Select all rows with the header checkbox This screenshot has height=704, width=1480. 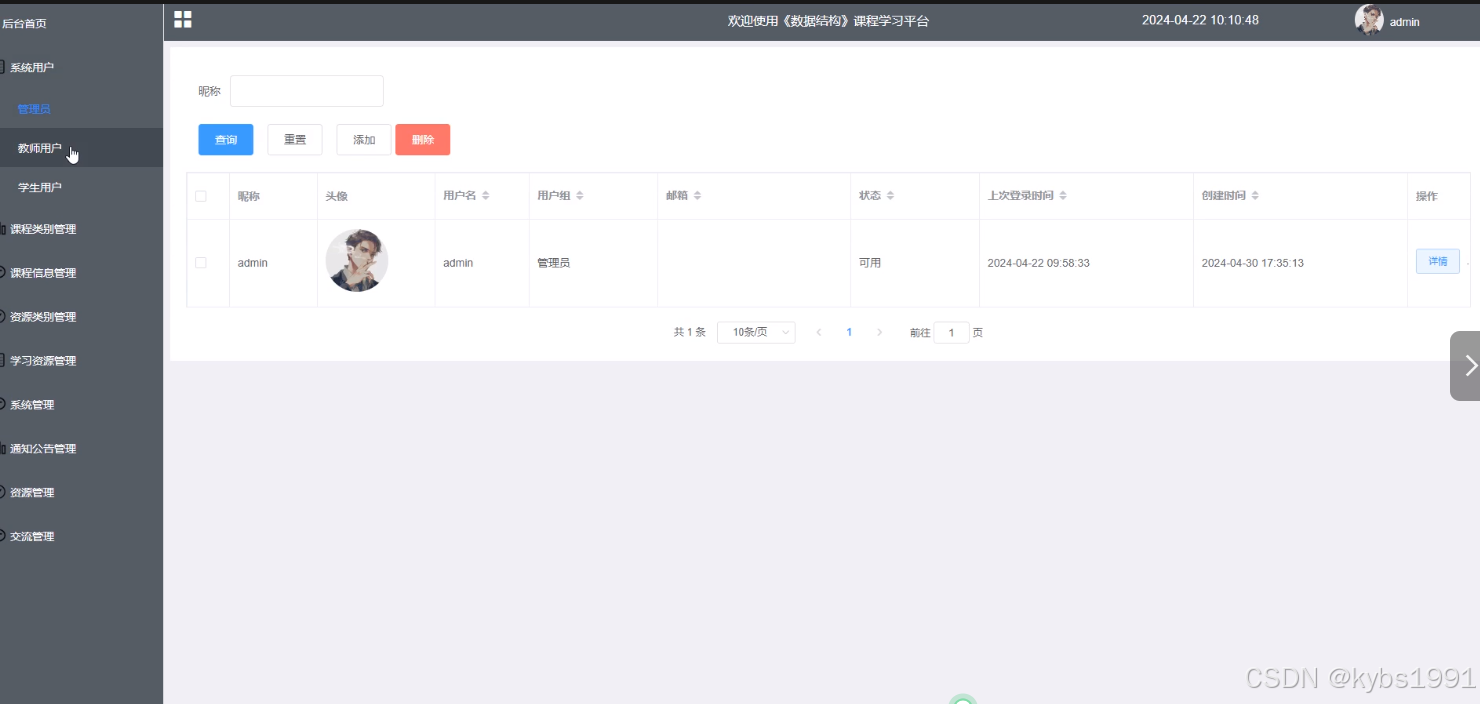(201, 196)
